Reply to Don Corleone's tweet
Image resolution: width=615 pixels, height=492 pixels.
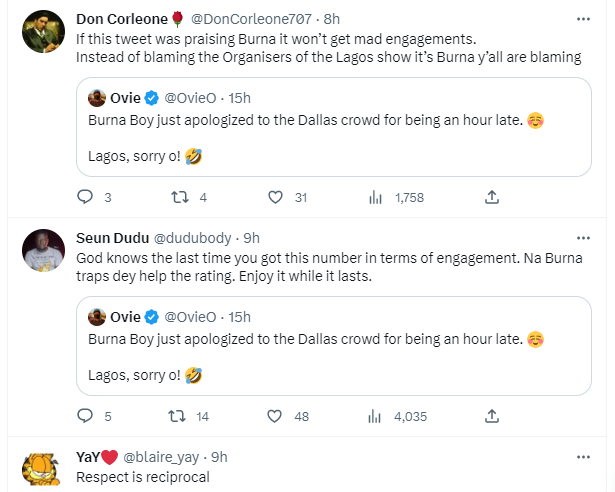84,198
